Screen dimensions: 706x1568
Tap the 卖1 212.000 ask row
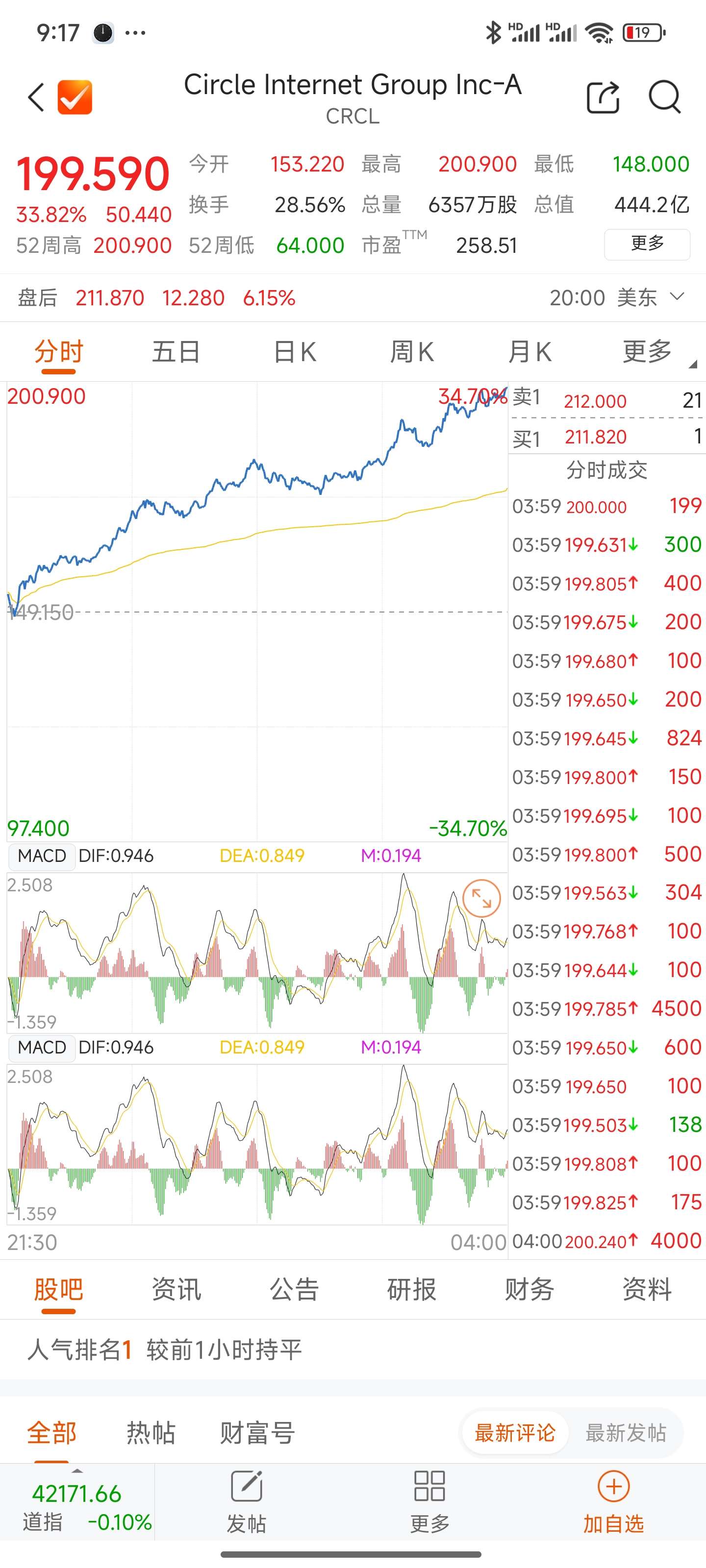tap(607, 400)
